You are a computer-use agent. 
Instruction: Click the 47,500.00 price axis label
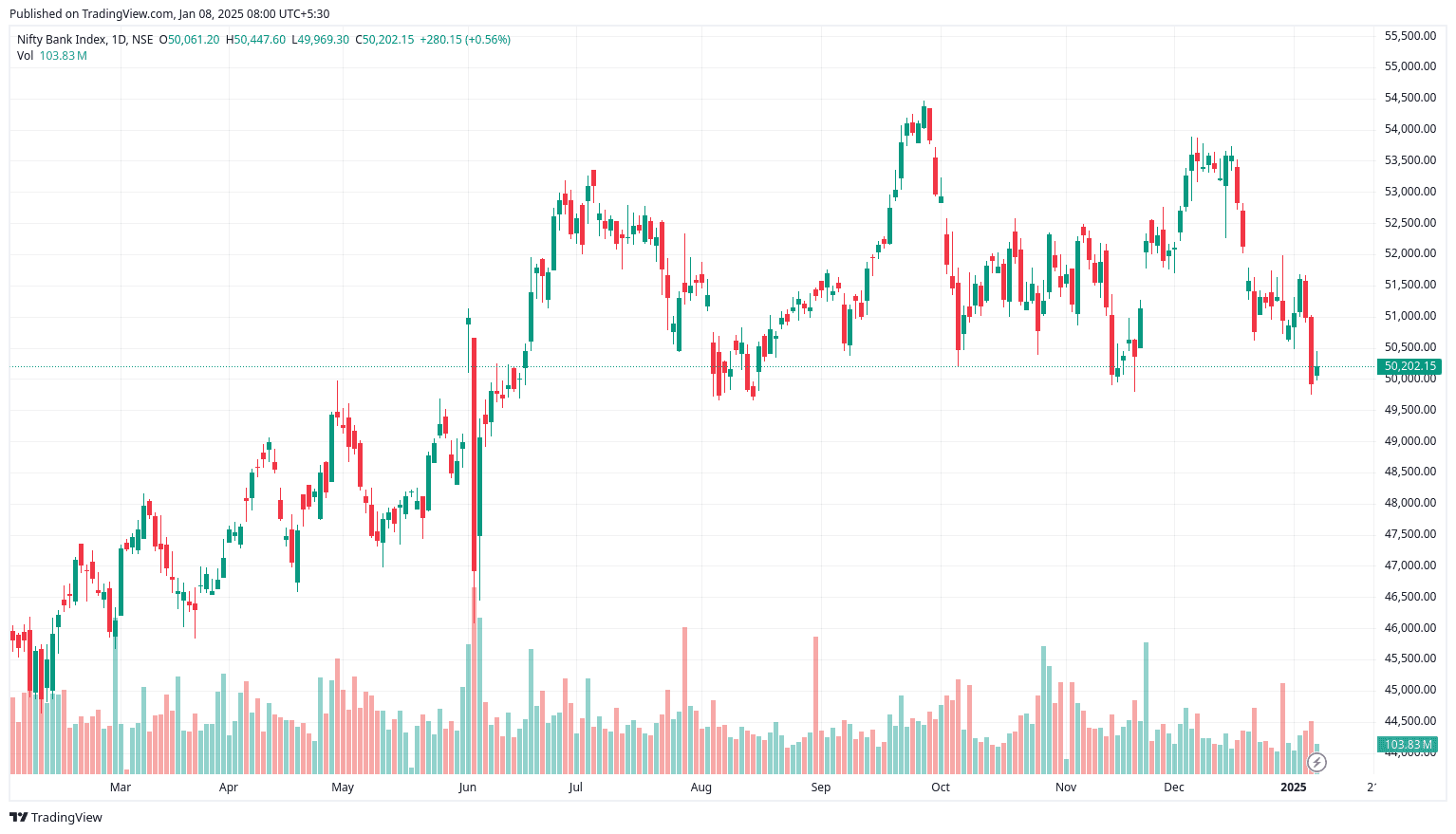[1410, 534]
